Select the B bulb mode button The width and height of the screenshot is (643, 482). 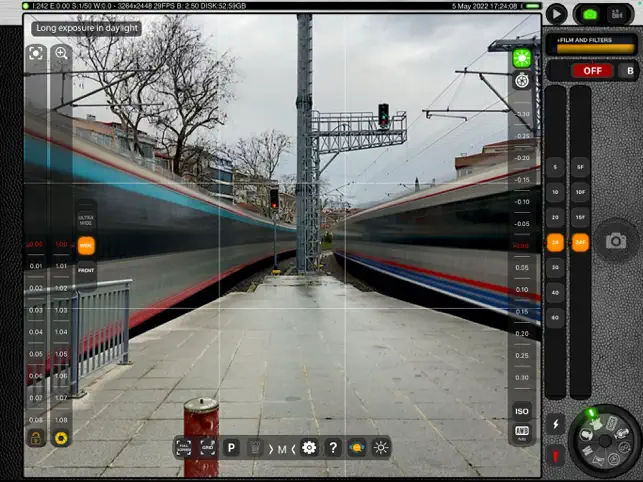tap(630, 71)
